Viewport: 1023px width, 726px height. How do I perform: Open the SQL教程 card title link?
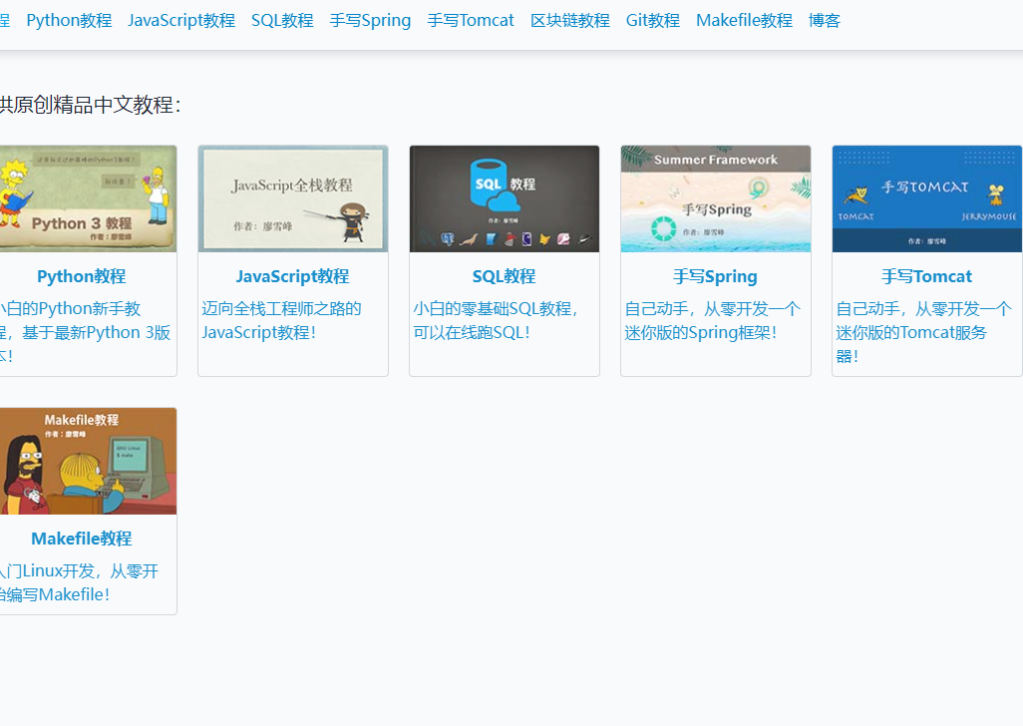coord(504,276)
